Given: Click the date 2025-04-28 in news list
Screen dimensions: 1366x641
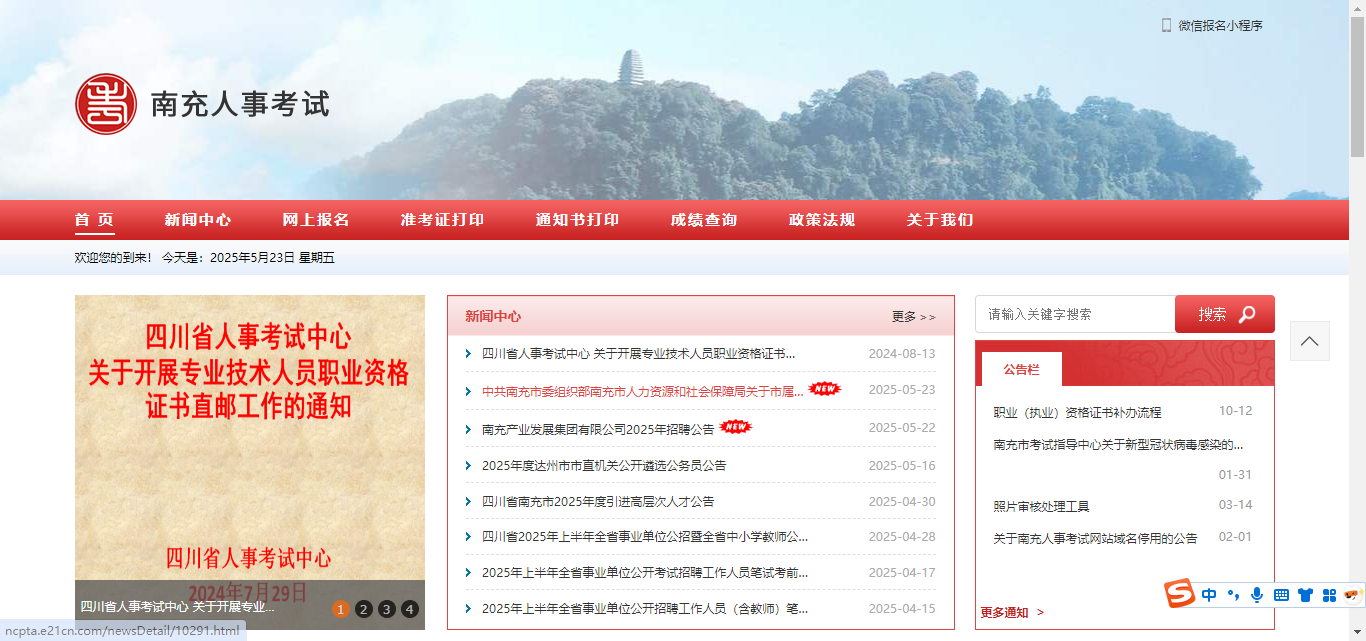Looking at the screenshot, I should click(x=902, y=537).
